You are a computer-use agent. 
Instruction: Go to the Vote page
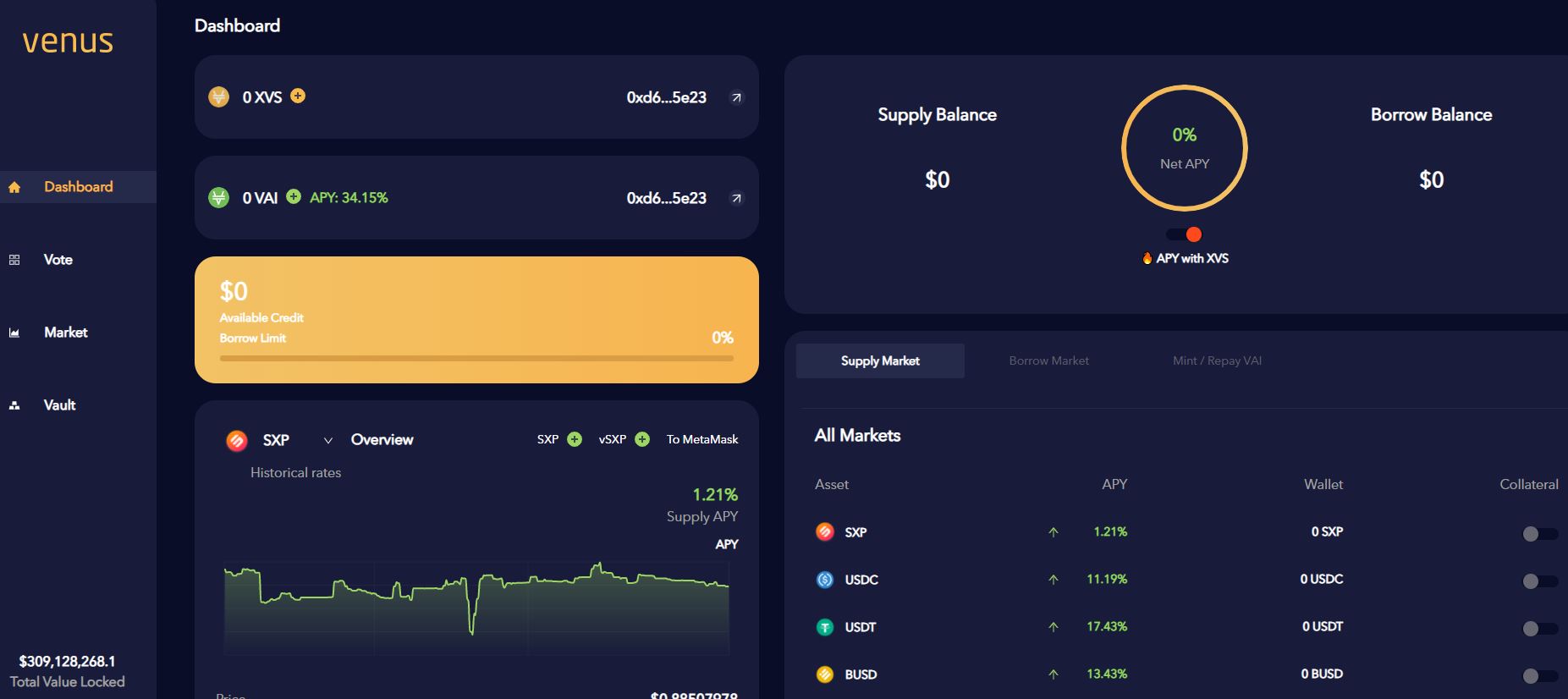click(58, 260)
